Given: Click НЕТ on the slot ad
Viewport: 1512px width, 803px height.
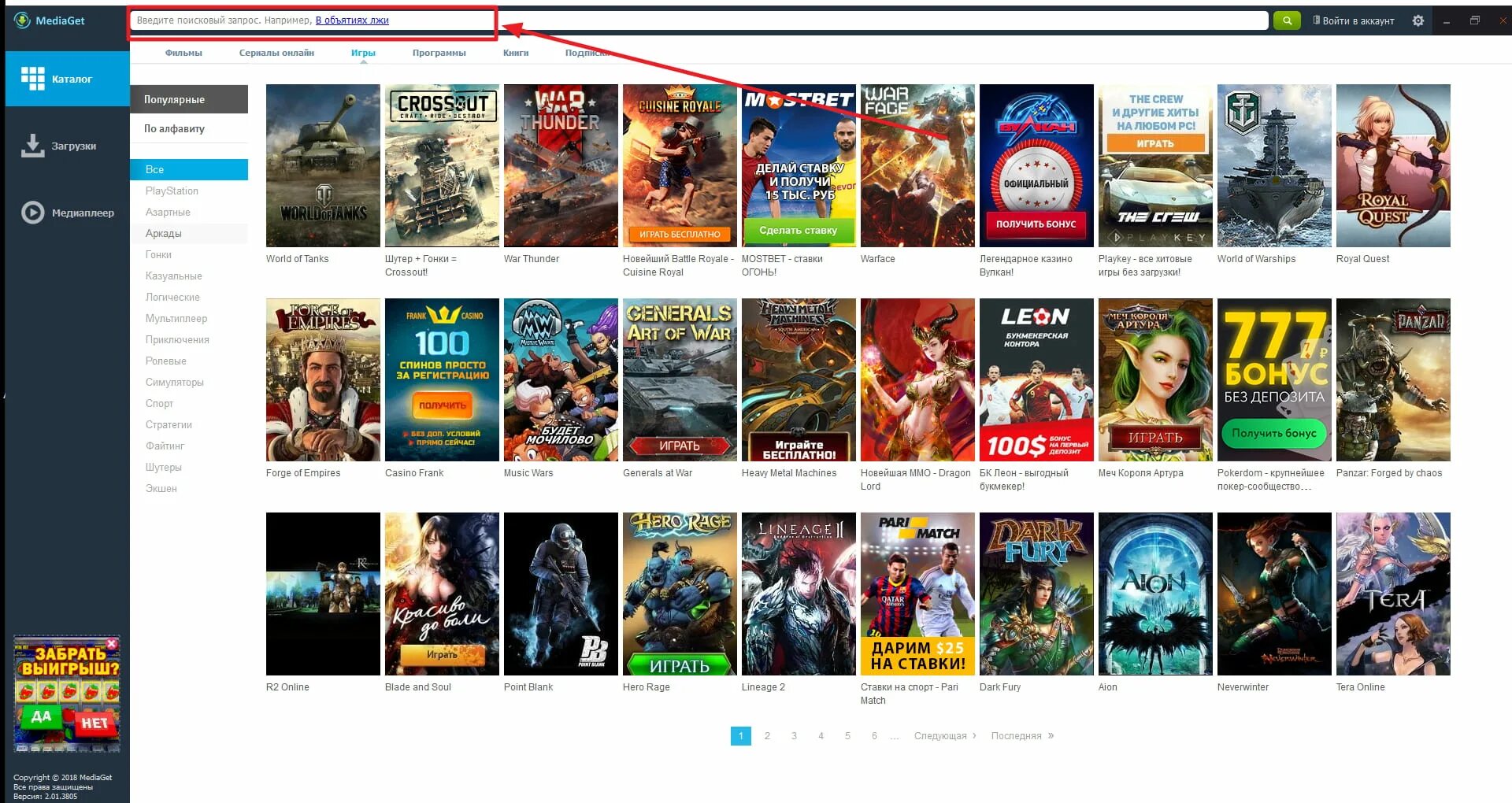Looking at the screenshot, I should point(94,723).
